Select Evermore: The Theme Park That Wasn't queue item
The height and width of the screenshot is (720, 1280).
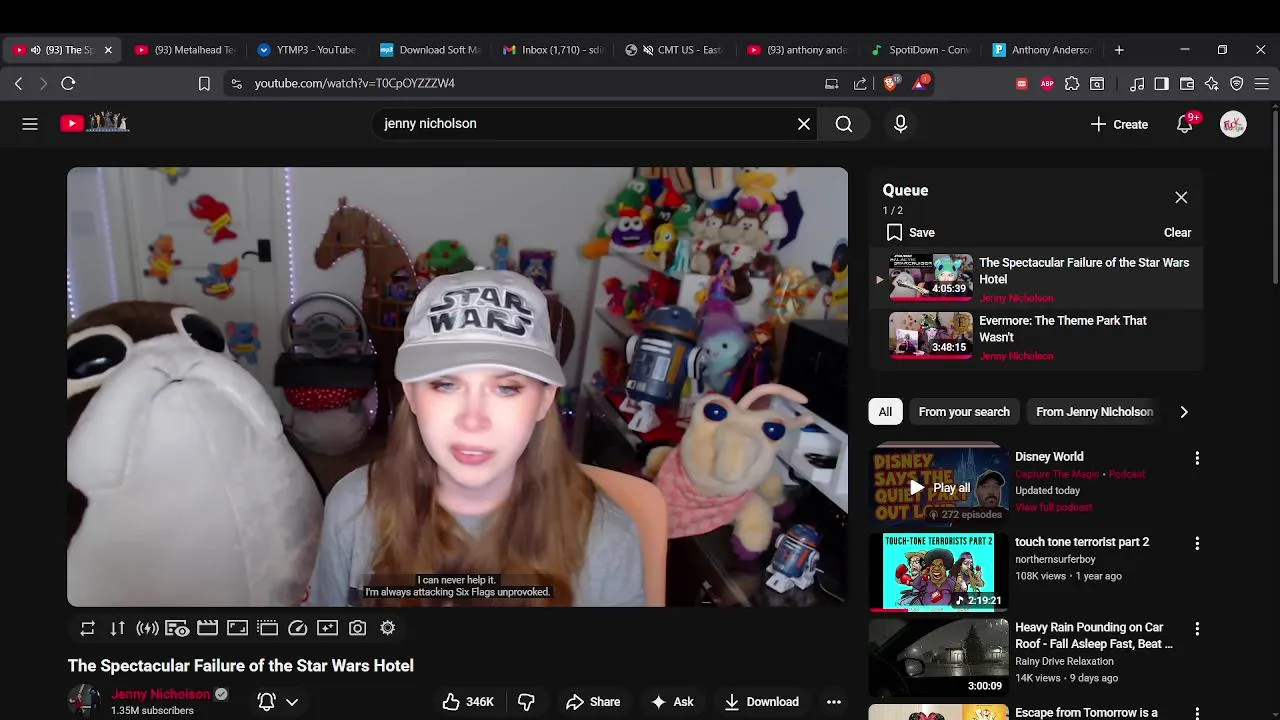pyautogui.click(x=1036, y=337)
